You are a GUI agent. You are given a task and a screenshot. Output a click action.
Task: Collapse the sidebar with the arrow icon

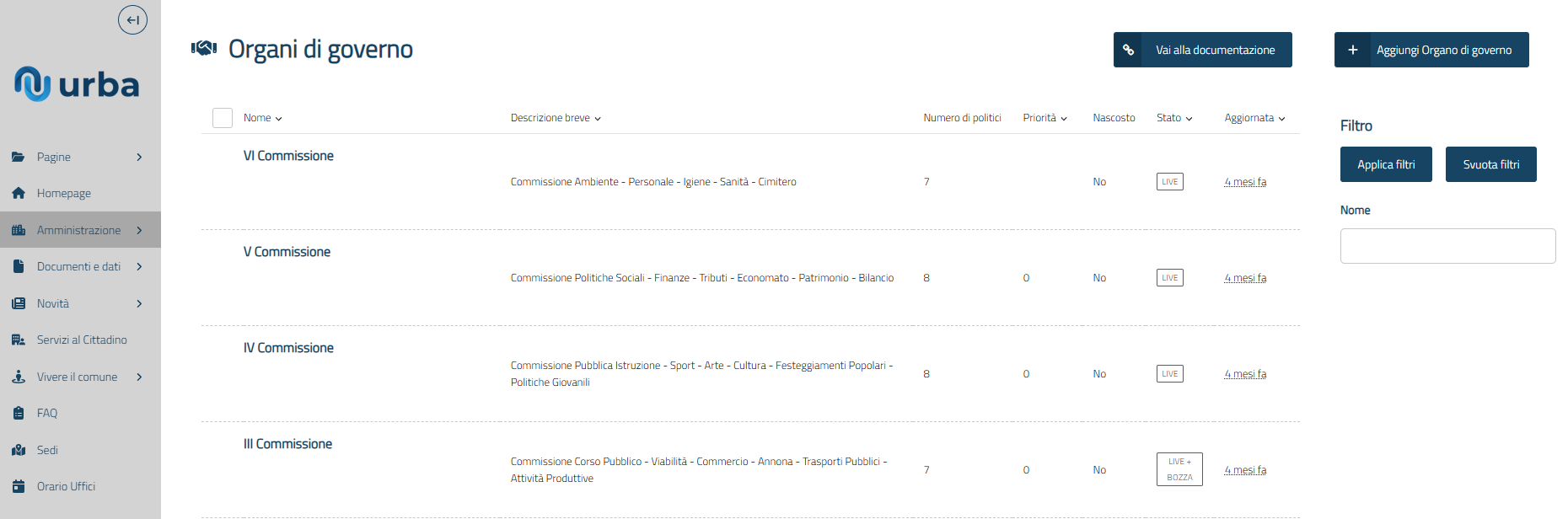pyautogui.click(x=132, y=20)
